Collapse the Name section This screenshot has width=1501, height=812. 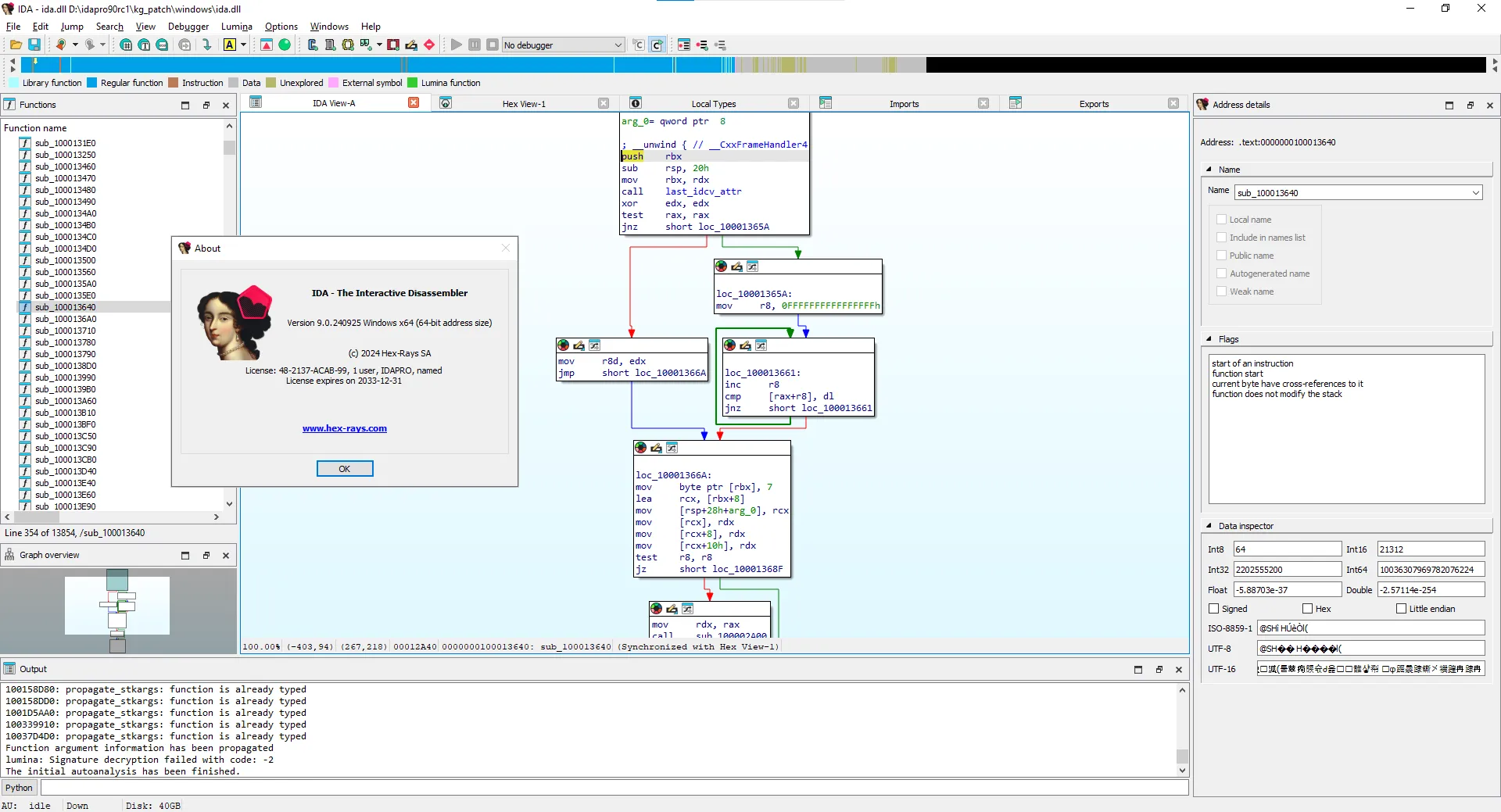click(1209, 170)
